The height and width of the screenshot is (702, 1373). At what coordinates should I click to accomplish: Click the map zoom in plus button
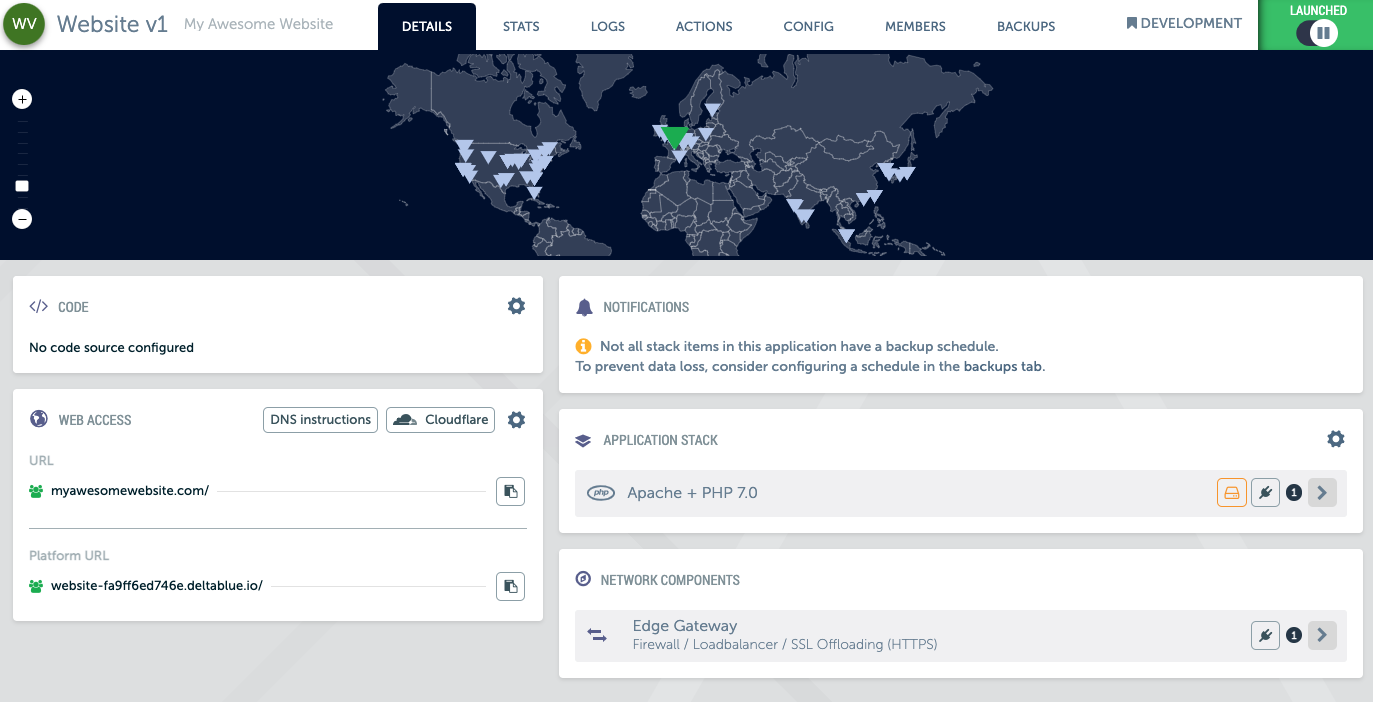22,99
